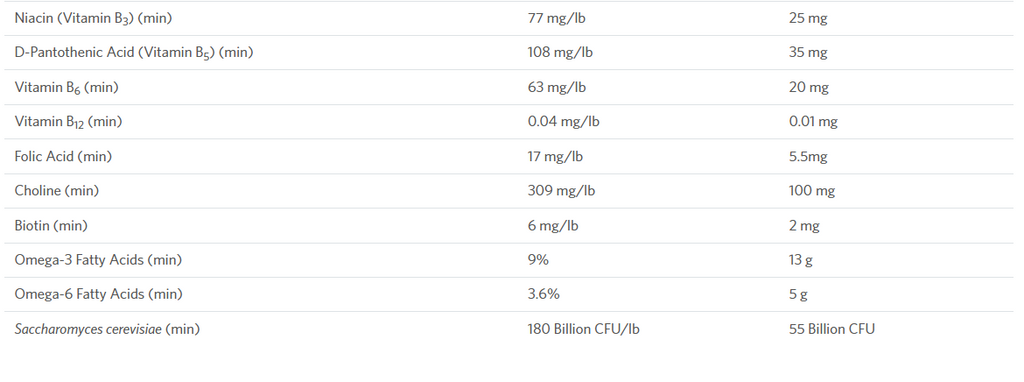1024x382 pixels.
Task: Select the 13 g omega-3 value
Action: [x=801, y=261]
